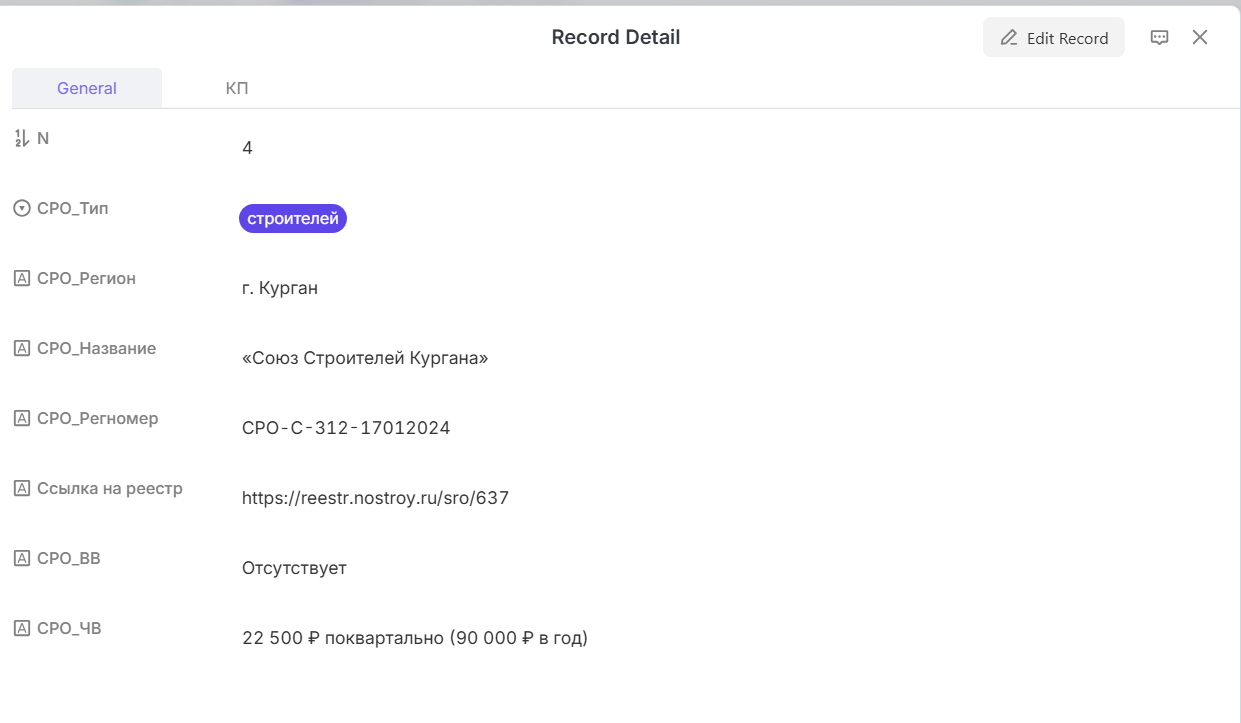Click the СРО-С-312-17012024 registration number
The image size is (1241, 723).
tap(346, 428)
